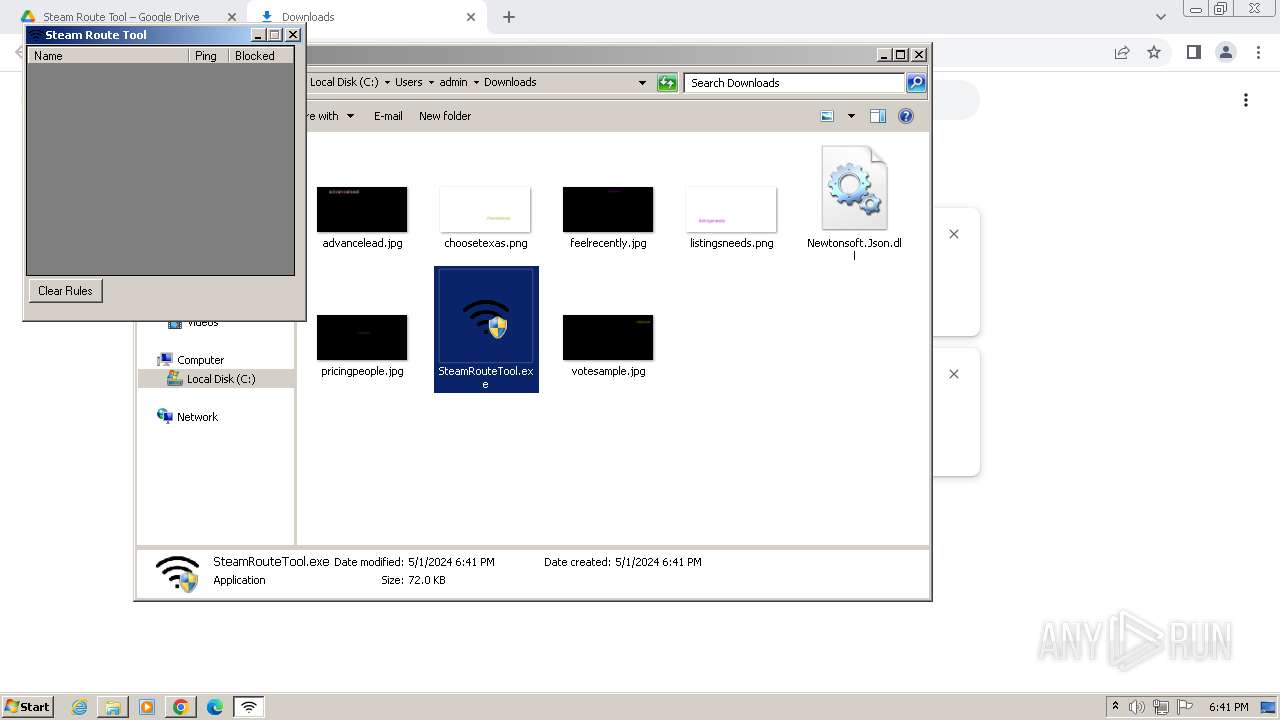
Task: Dismiss the upper notification card
Action: [954, 234]
